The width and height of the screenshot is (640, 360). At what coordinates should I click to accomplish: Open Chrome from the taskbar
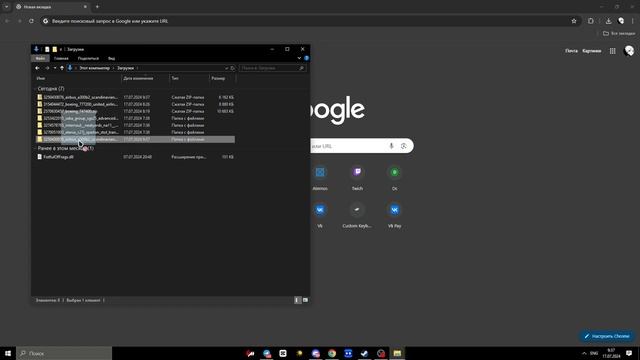(332, 353)
